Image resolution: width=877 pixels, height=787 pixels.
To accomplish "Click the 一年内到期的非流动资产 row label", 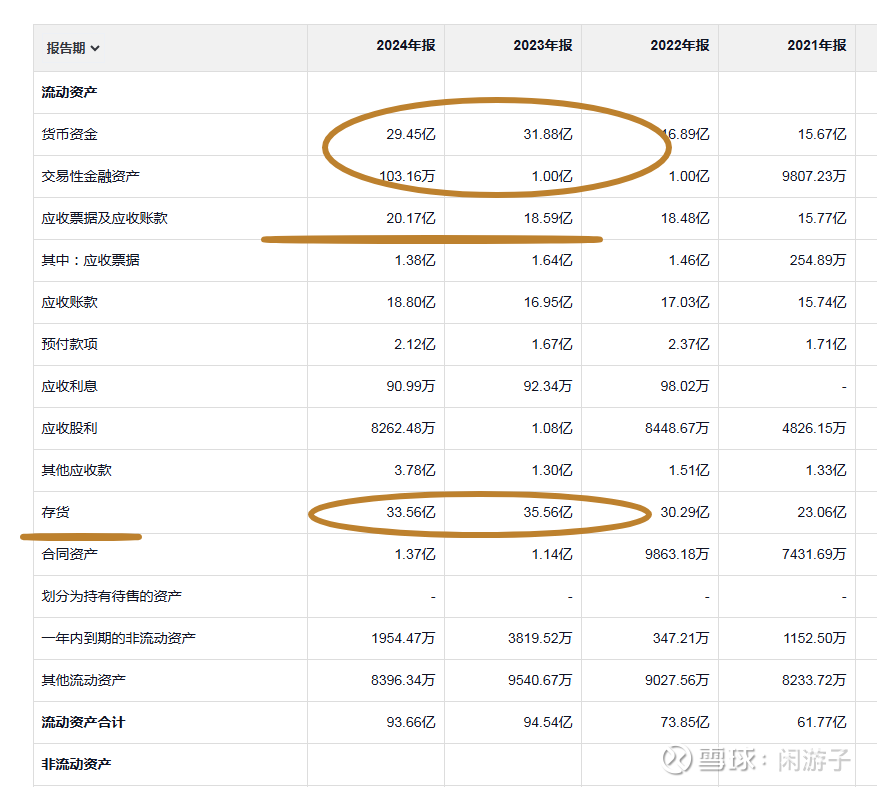I will tap(119, 638).
